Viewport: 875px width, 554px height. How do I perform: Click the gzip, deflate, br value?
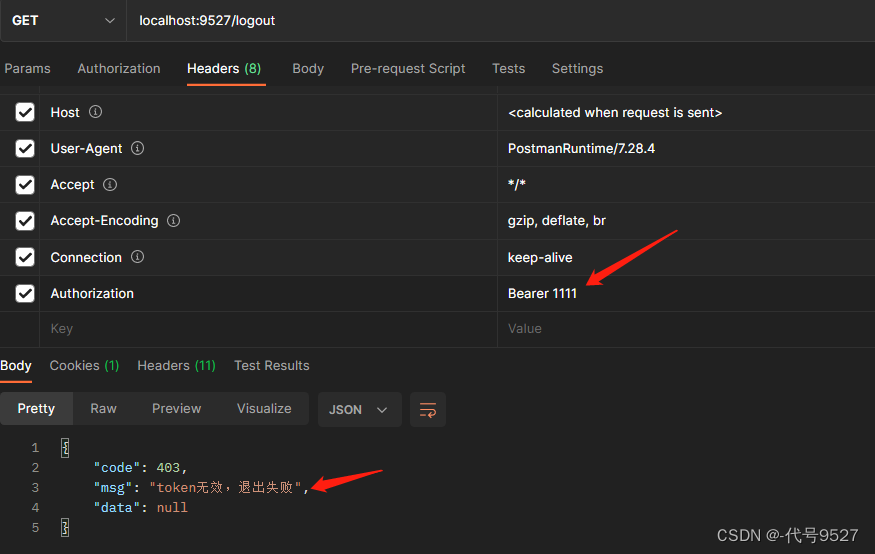point(557,221)
